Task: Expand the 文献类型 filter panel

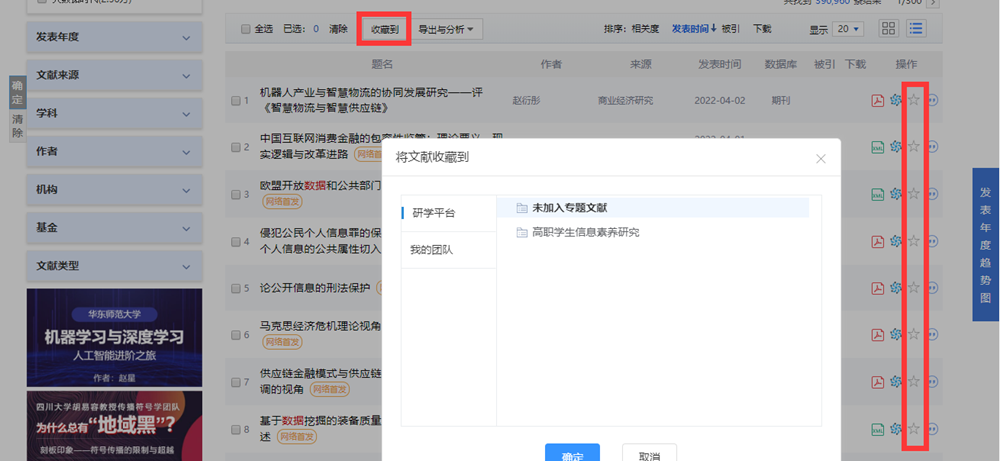Action: [x=114, y=266]
